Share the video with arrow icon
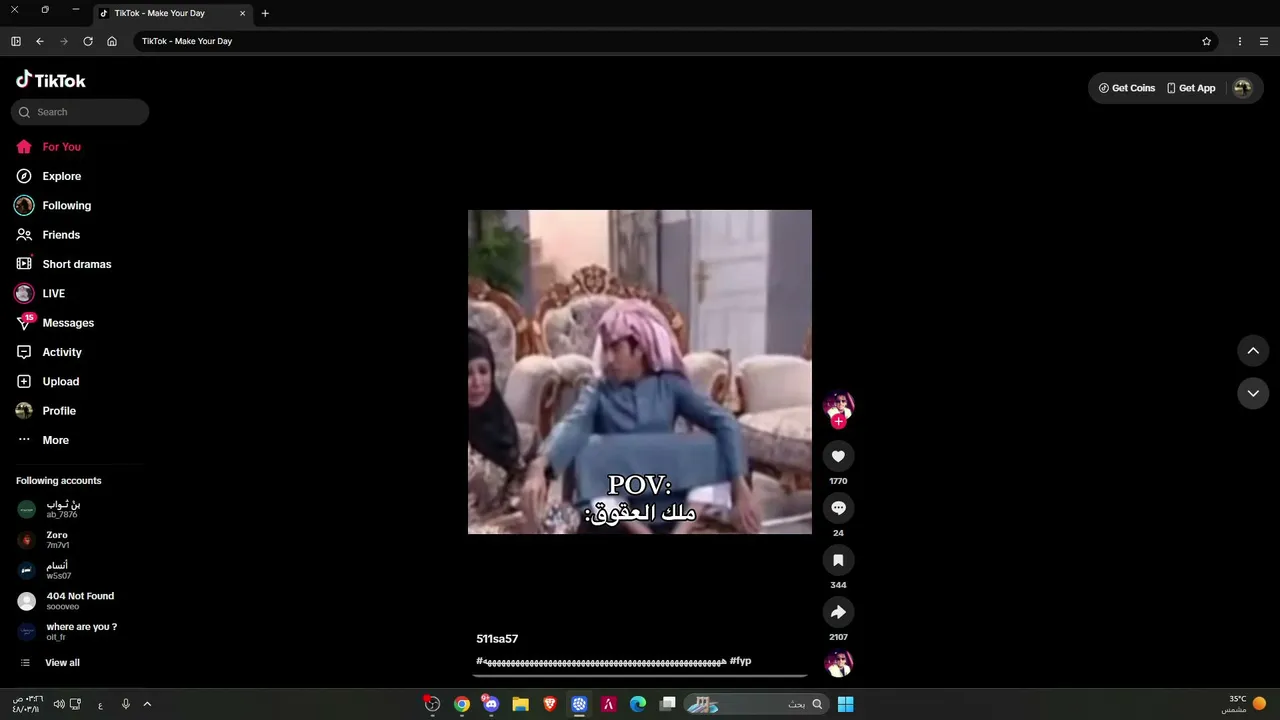 click(838, 612)
